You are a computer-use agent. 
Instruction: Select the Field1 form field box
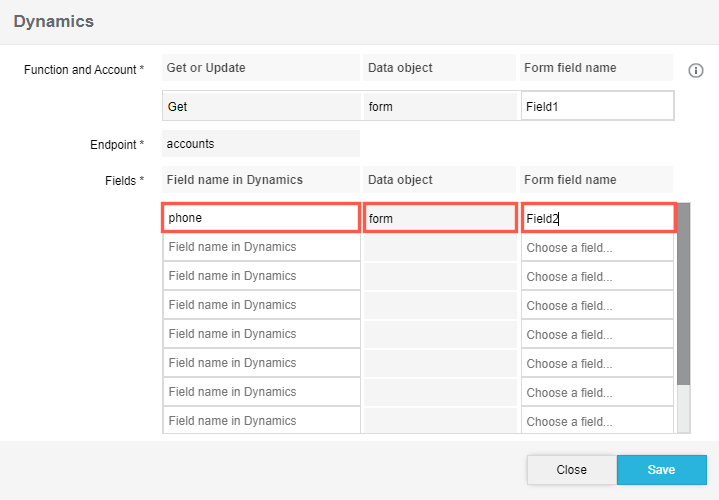click(597, 106)
